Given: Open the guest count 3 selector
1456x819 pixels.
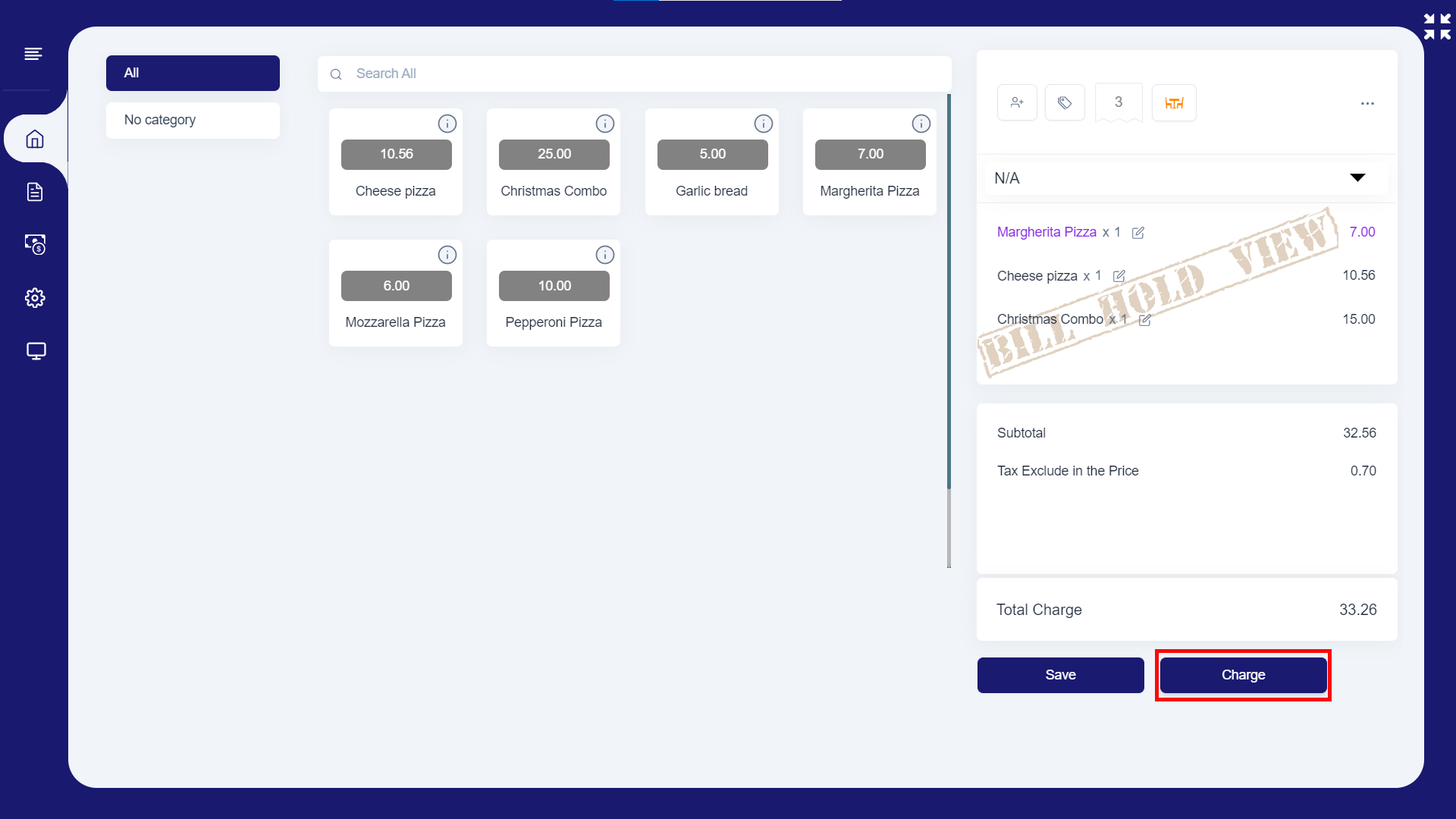Looking at the screenshot, I should [x=1119, y=102].
